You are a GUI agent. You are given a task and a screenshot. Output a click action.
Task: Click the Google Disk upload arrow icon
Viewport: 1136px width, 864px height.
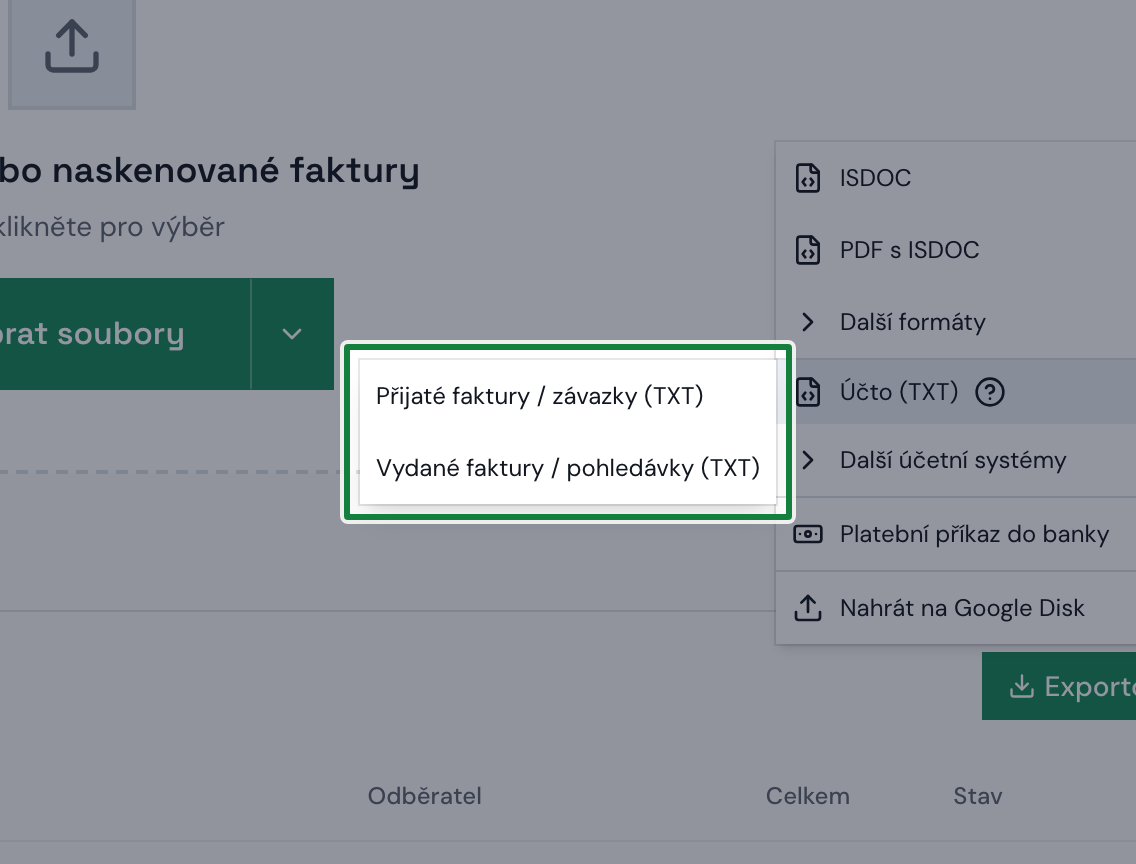808,608
